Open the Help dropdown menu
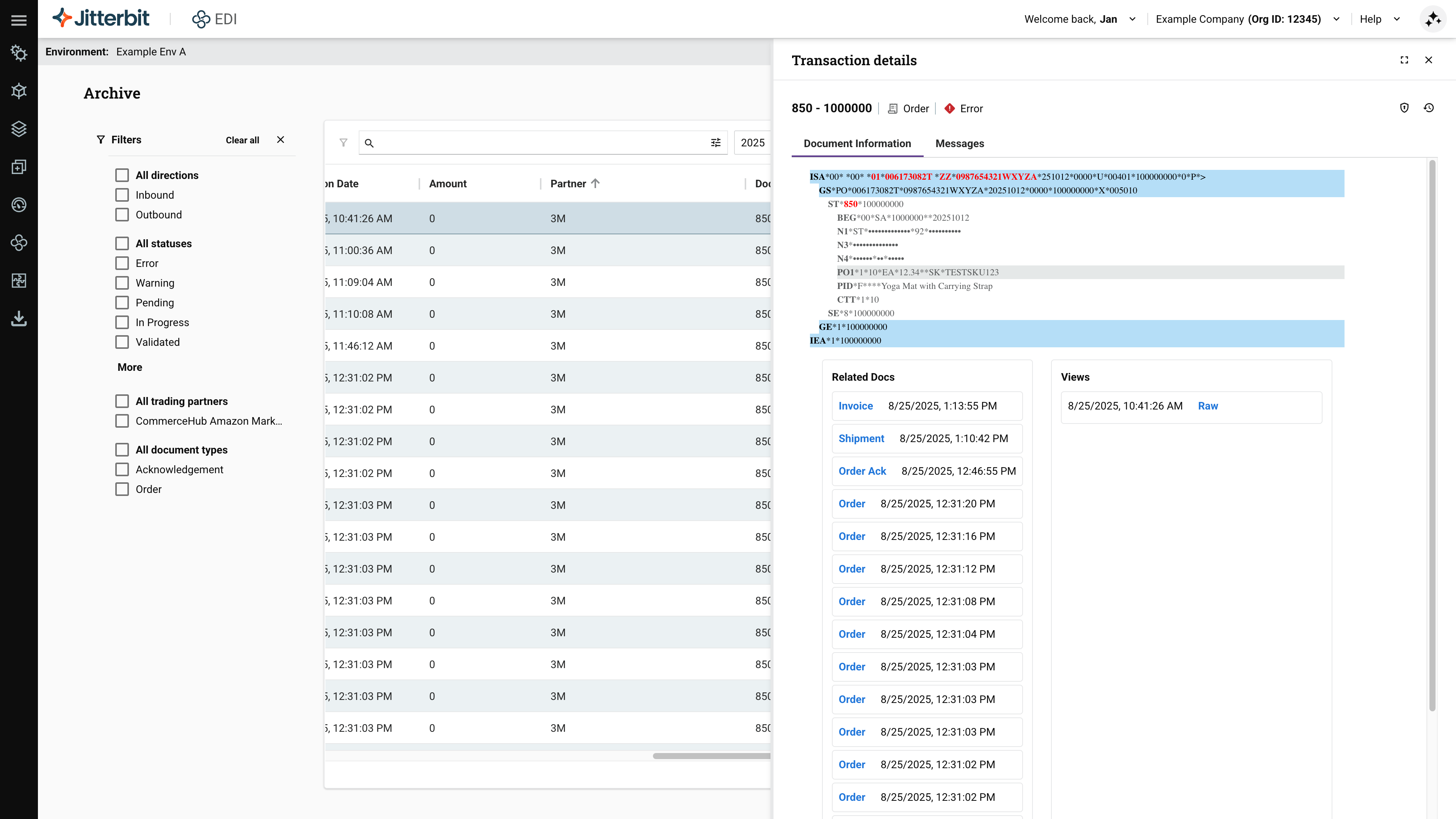This screenshot has width=1456, height=819. coord(1379,19)
